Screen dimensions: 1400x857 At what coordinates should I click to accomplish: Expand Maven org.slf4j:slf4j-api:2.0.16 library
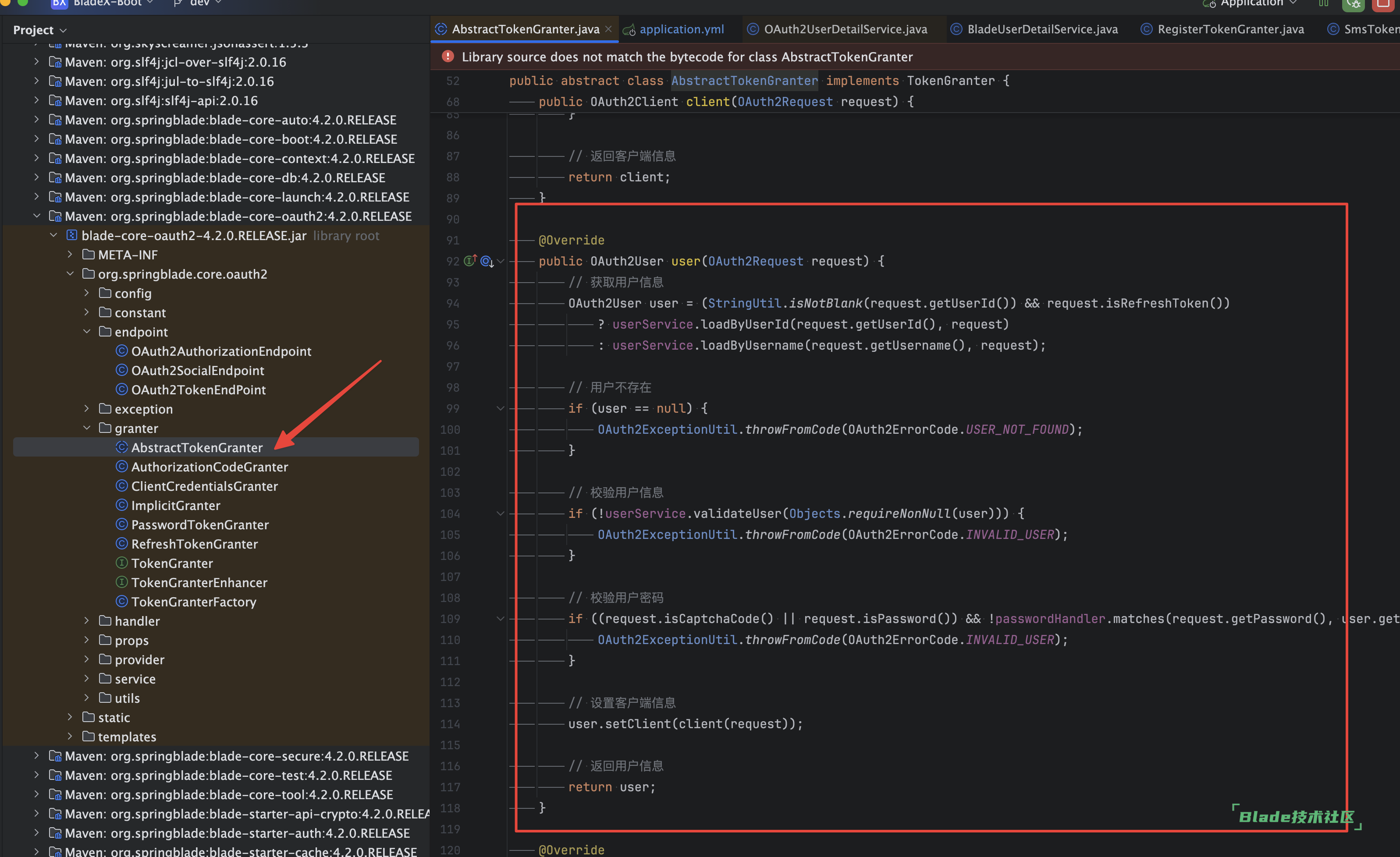(37, 100)
